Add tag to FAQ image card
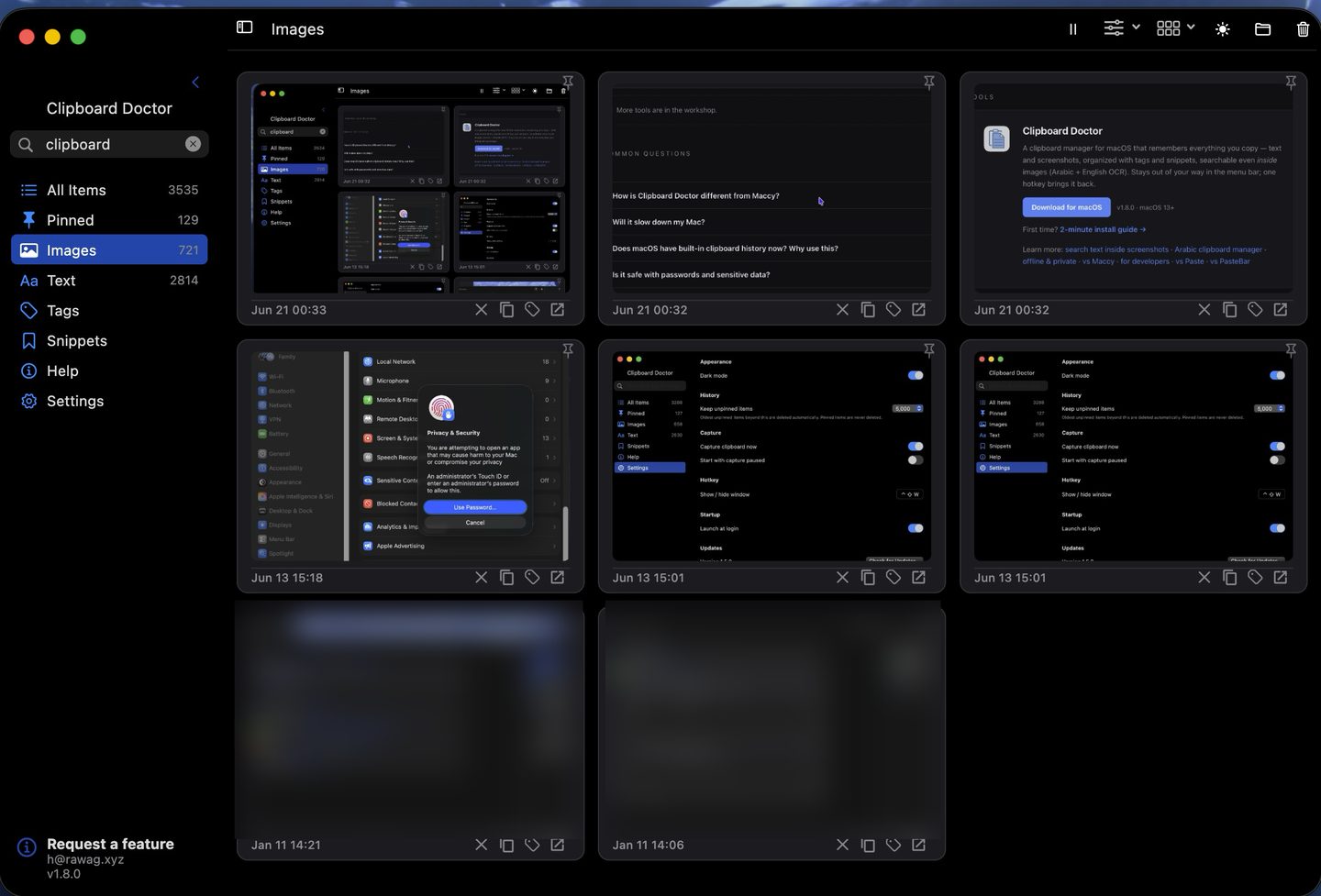1321x896 pixels. click(x=894, y=310)
